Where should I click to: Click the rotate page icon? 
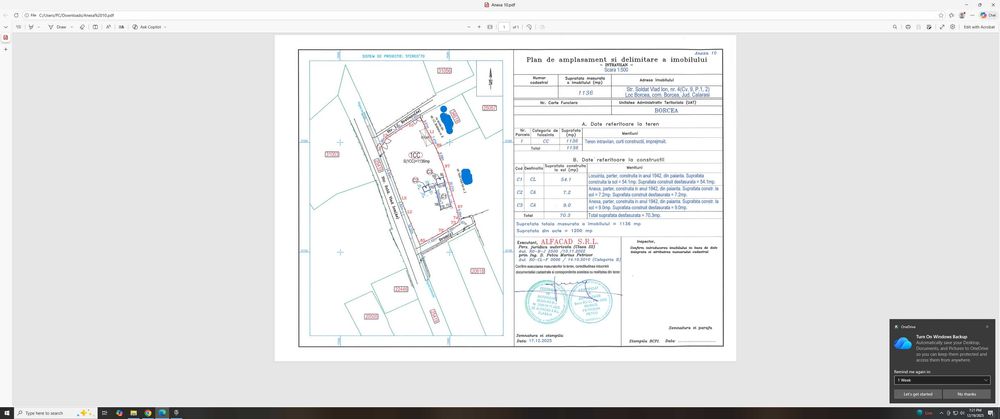coord(529,27)
